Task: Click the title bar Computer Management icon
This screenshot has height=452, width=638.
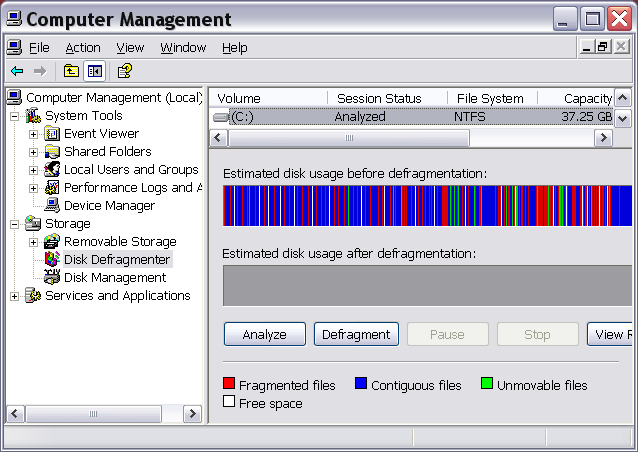Action: tap(14, 19)
